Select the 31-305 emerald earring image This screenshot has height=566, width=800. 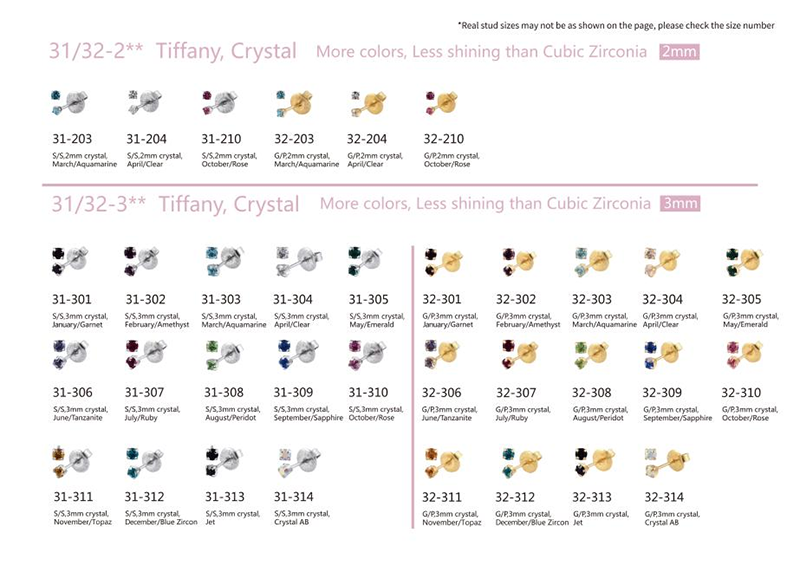[365, 261]
